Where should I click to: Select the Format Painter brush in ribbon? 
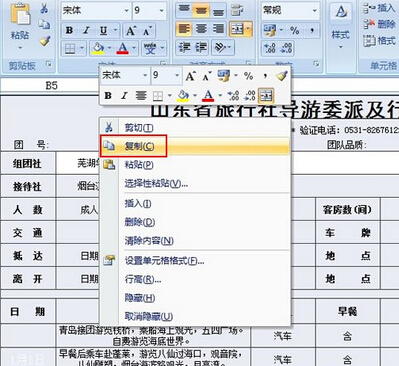pyautogui.click(x=44, y=41)
